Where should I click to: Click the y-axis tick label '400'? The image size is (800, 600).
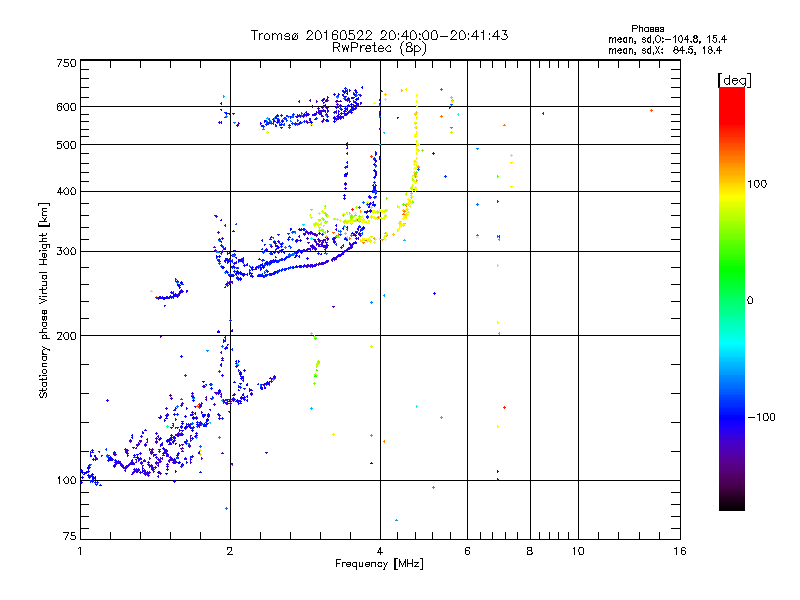pos(66,191)
